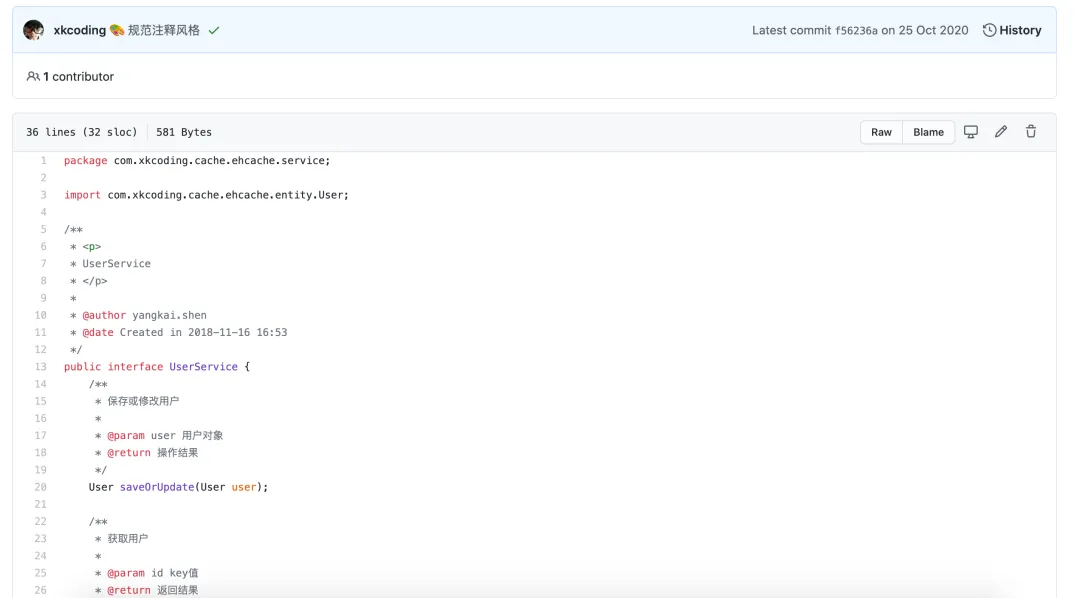Click the emoji in commit message
Screen dimensions: 1080x598
[x=117, y=30]
